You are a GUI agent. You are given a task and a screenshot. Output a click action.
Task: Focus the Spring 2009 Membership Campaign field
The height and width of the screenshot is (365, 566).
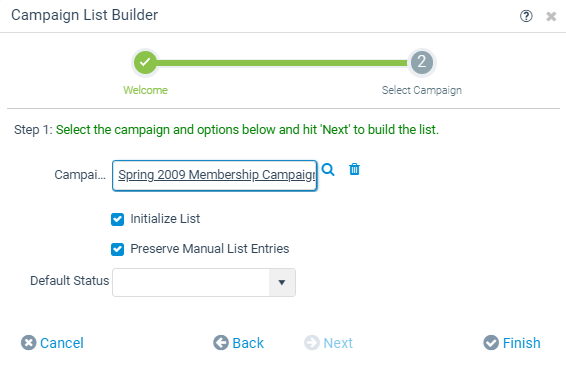coord(215,175)
